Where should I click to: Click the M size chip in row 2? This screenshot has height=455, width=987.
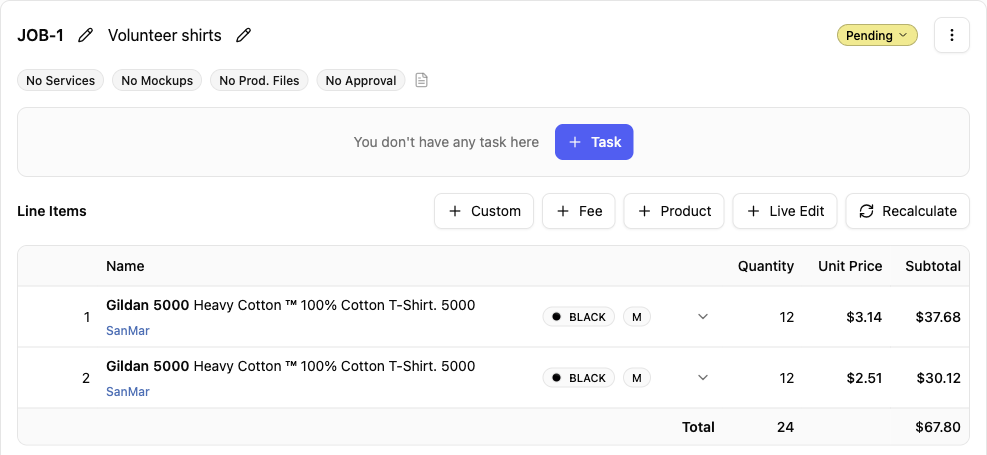coord(636,378)
